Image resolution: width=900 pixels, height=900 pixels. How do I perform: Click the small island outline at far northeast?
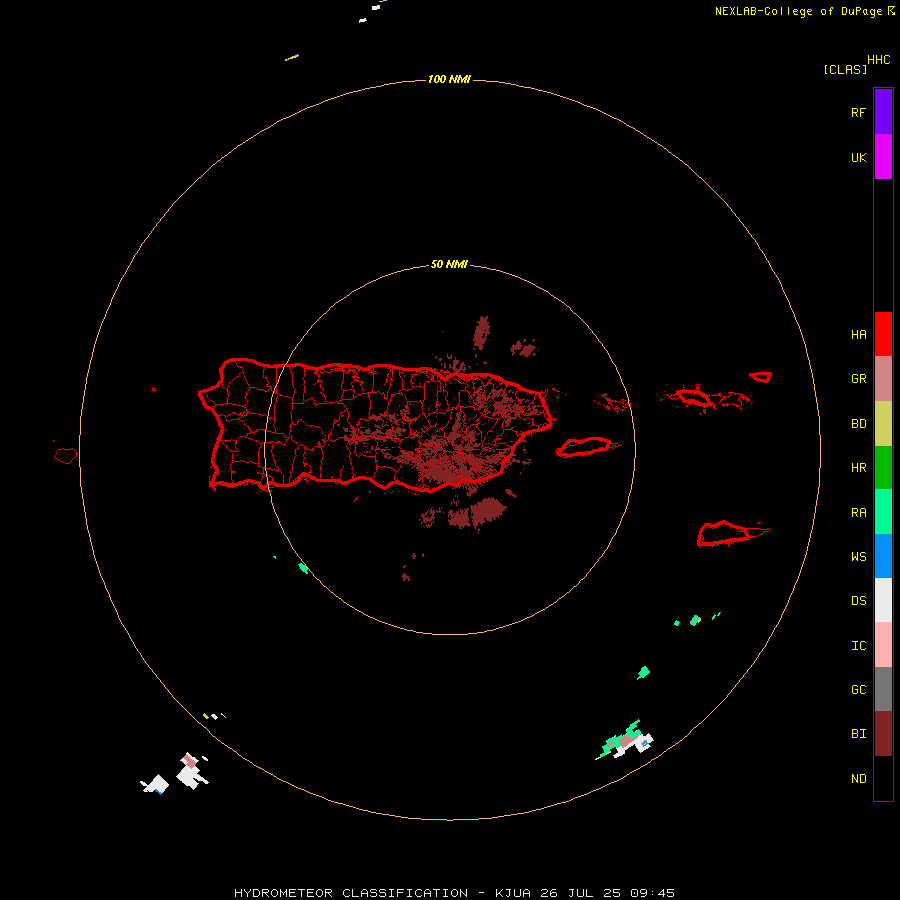point(761,377)
